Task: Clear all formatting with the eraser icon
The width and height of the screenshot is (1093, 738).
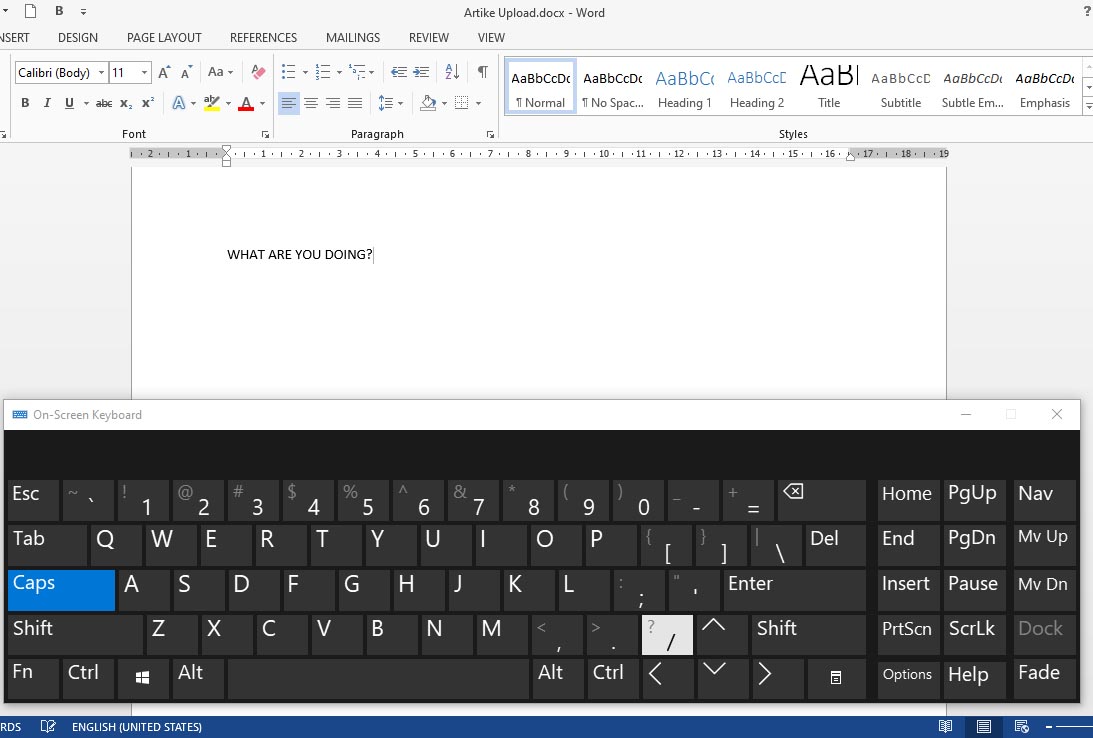Action: [x=258, y=72]
